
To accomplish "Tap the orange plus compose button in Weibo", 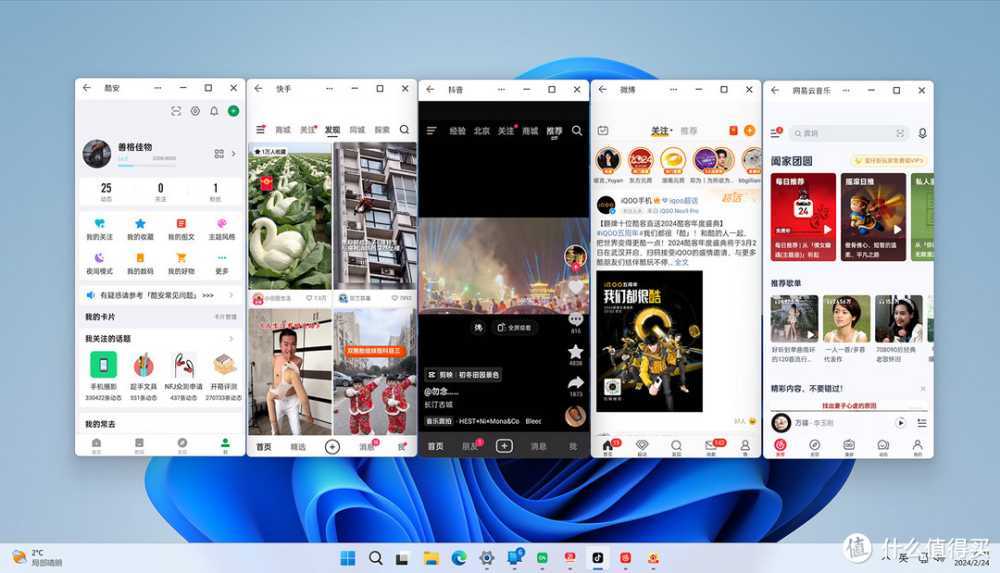I will tap(749, 130).
